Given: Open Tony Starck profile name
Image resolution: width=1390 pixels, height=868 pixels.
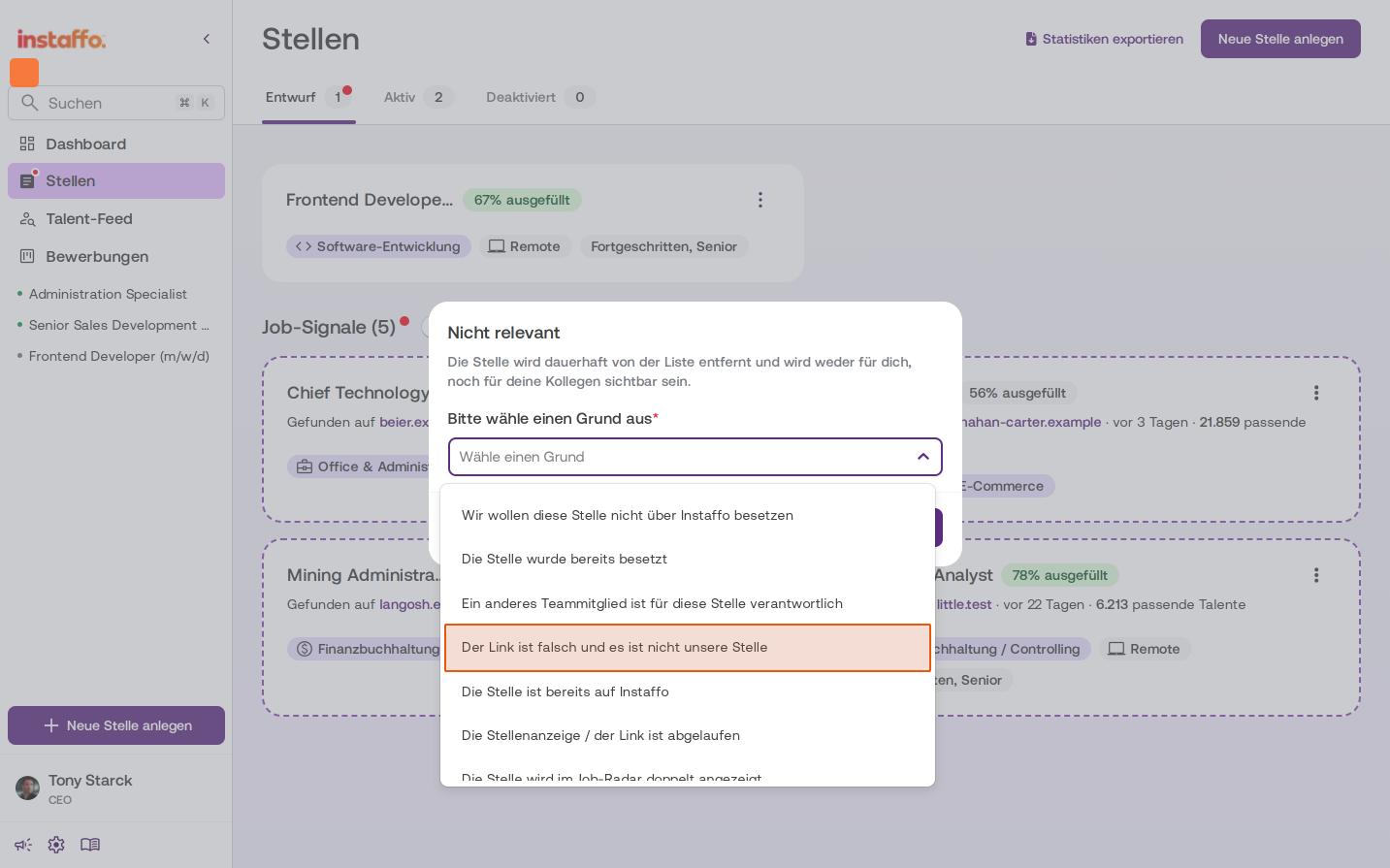Looking at the screenshot, I should [90, 781].
